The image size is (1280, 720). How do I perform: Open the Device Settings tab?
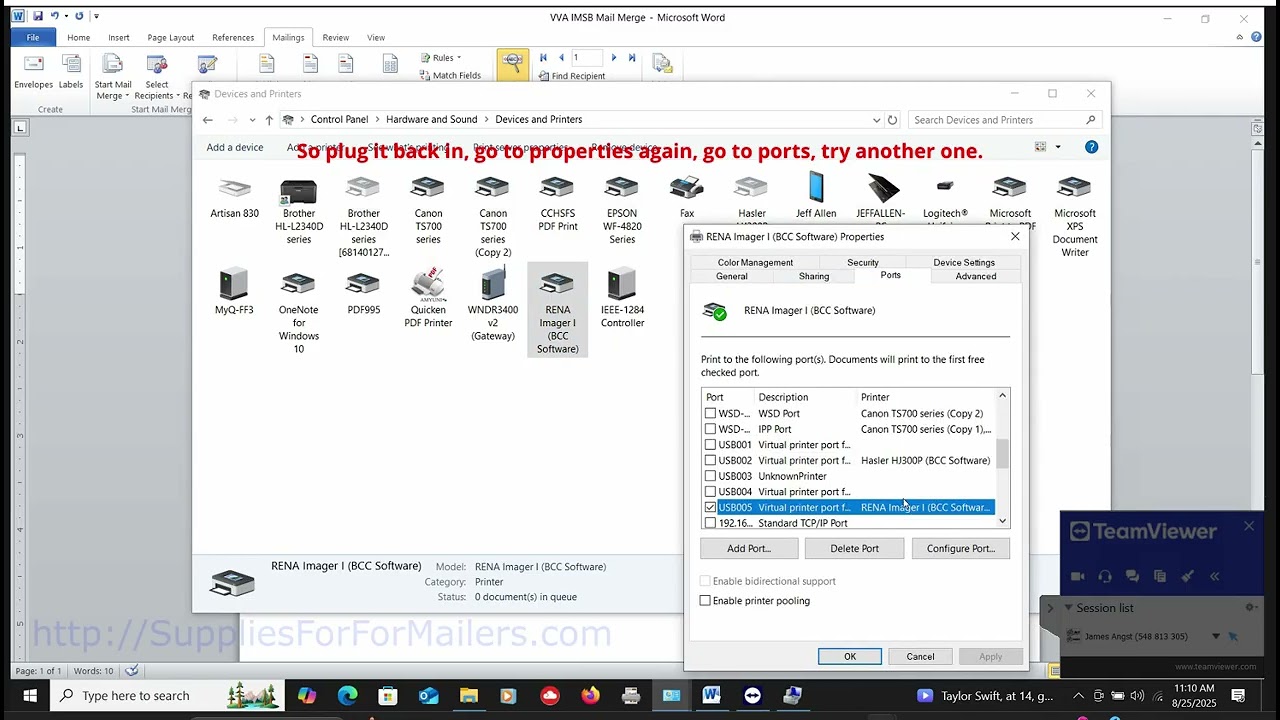click(x=964, y=262)
